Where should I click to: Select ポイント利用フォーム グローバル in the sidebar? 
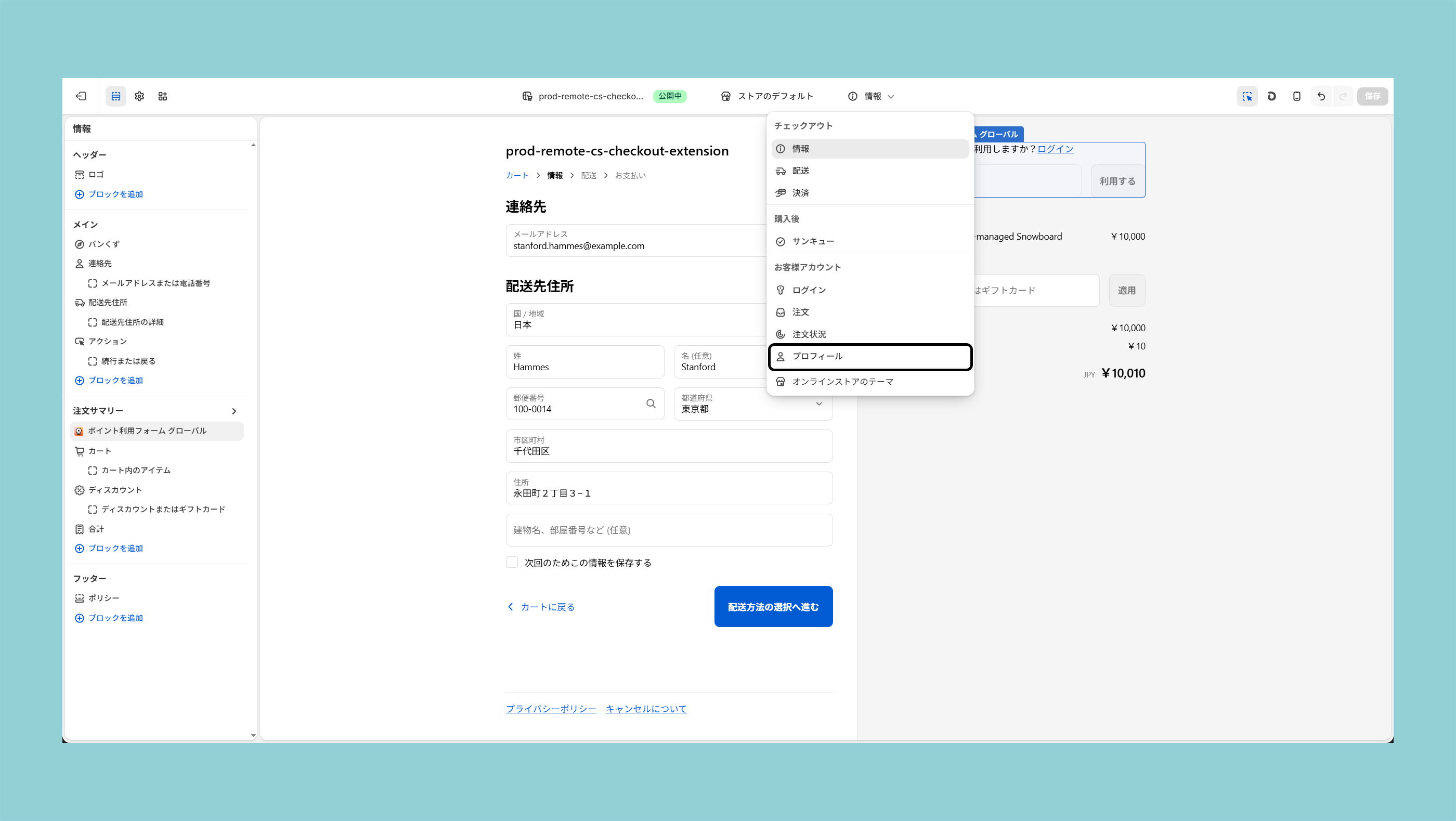(x=148, y=431)
